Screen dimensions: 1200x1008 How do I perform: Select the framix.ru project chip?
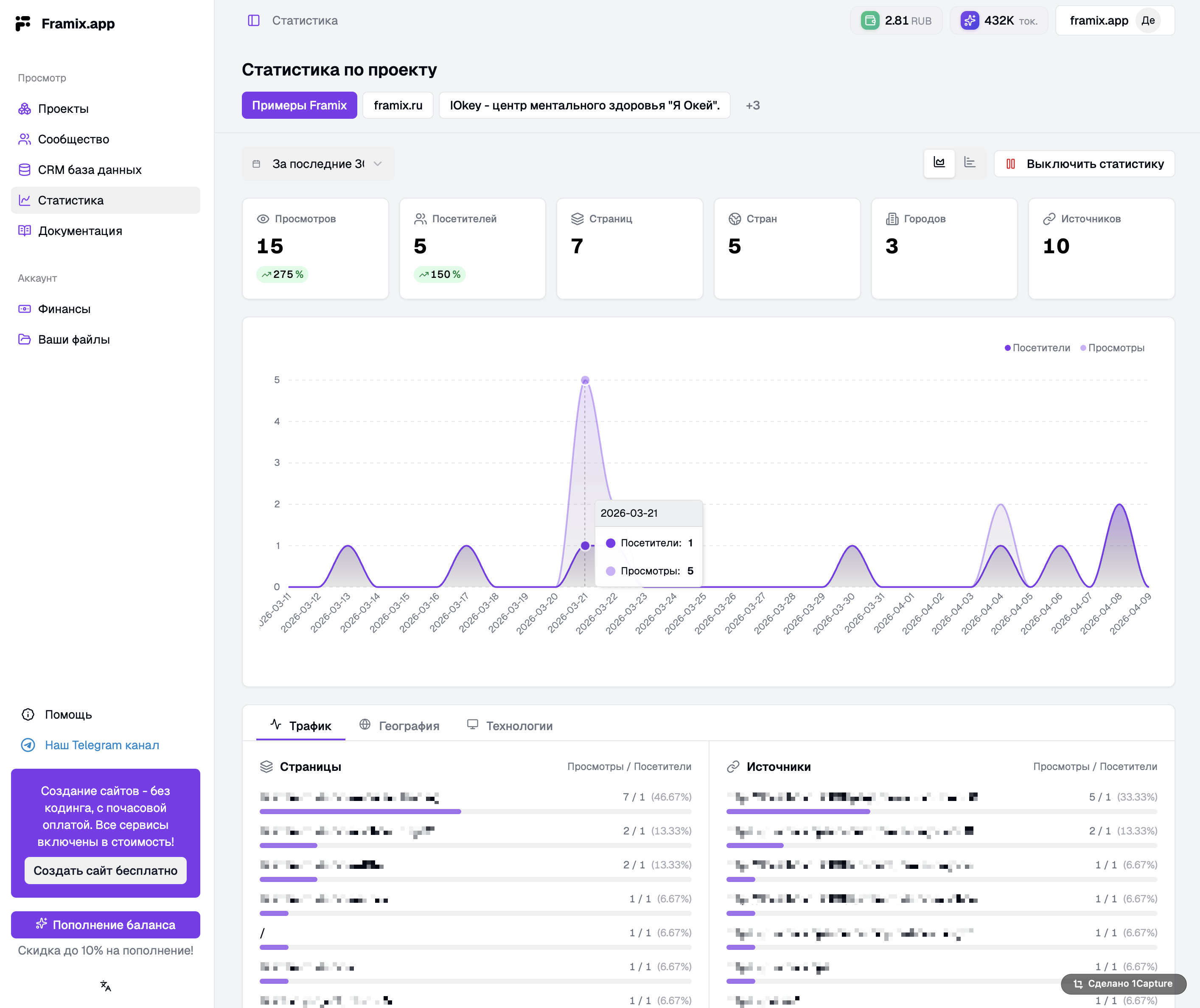398,105
